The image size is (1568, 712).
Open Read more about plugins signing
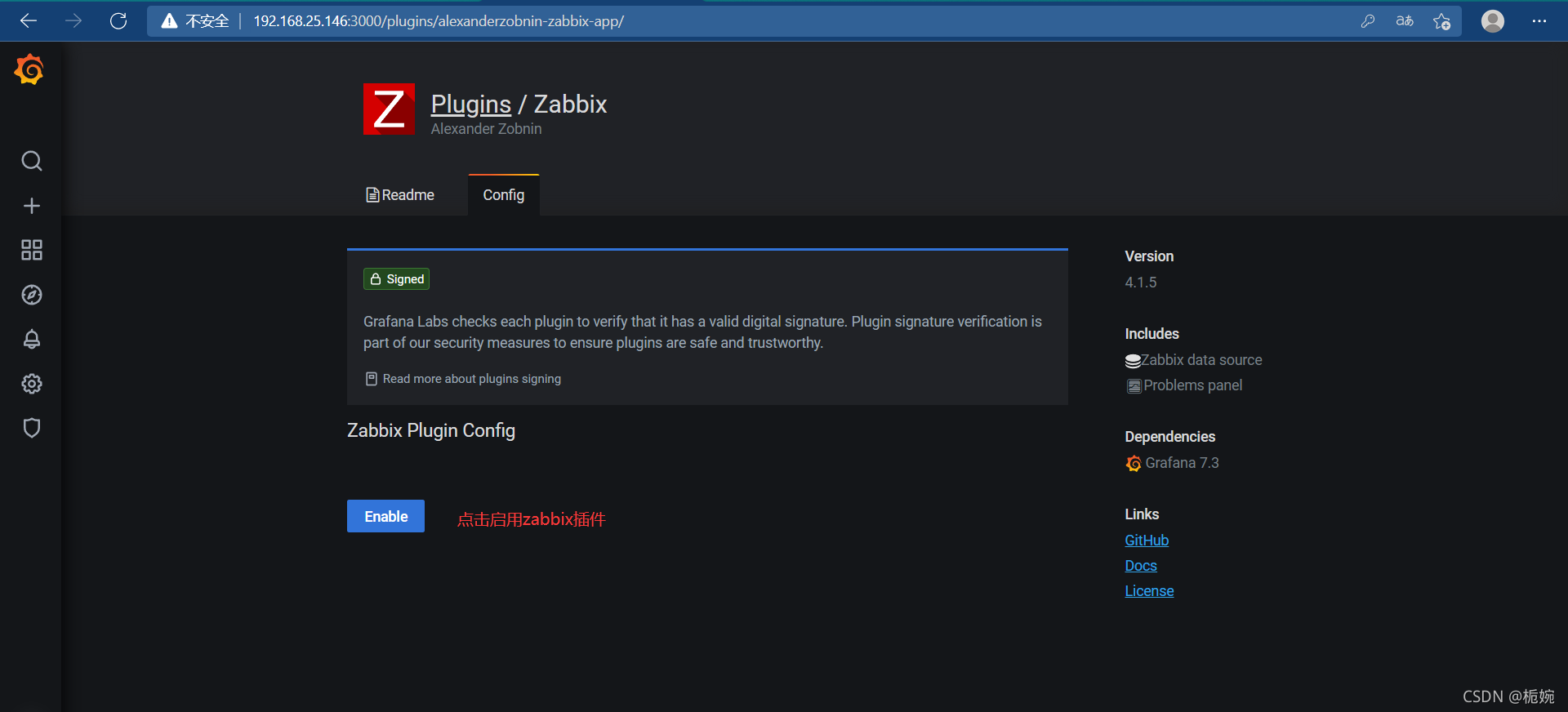tap(463, 379)
